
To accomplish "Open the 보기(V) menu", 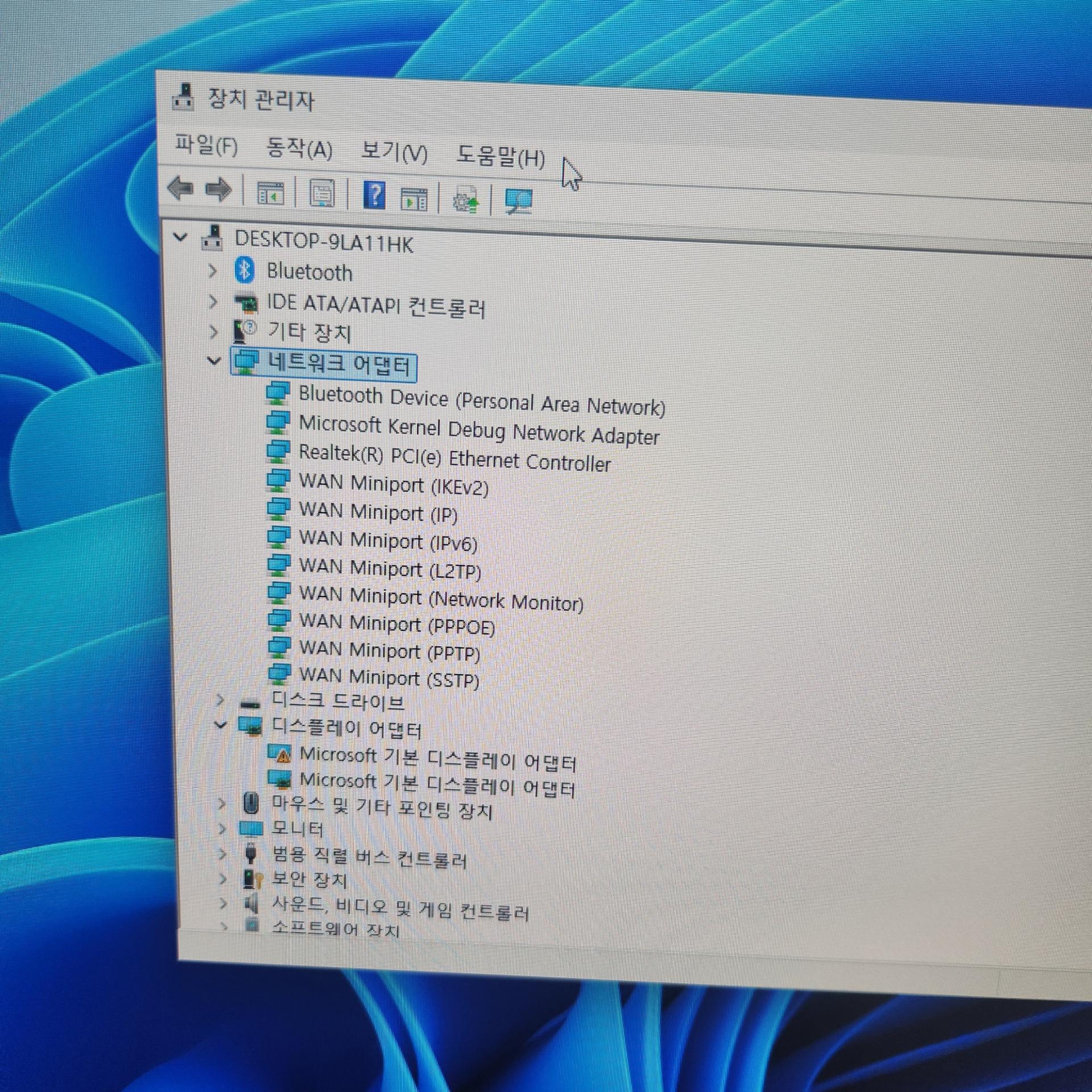I will pyautogui.click(x=394, y=152).
